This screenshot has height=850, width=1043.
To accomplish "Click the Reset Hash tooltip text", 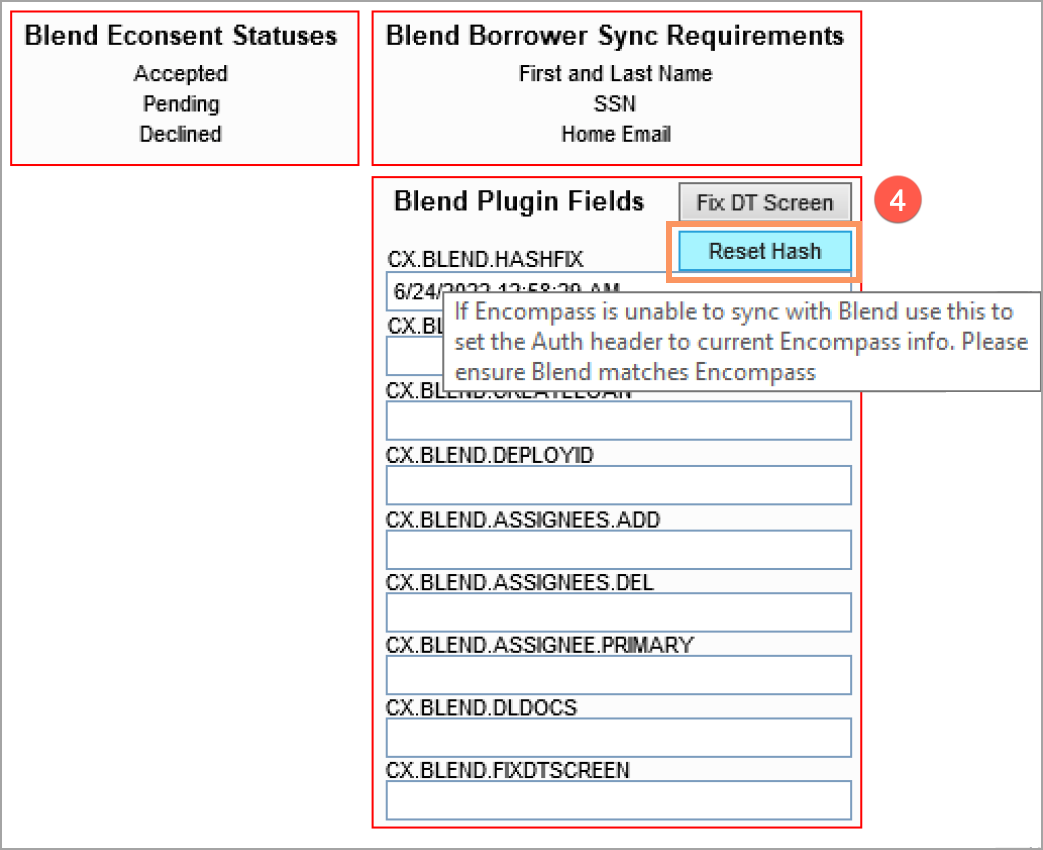I will [741, 341].
